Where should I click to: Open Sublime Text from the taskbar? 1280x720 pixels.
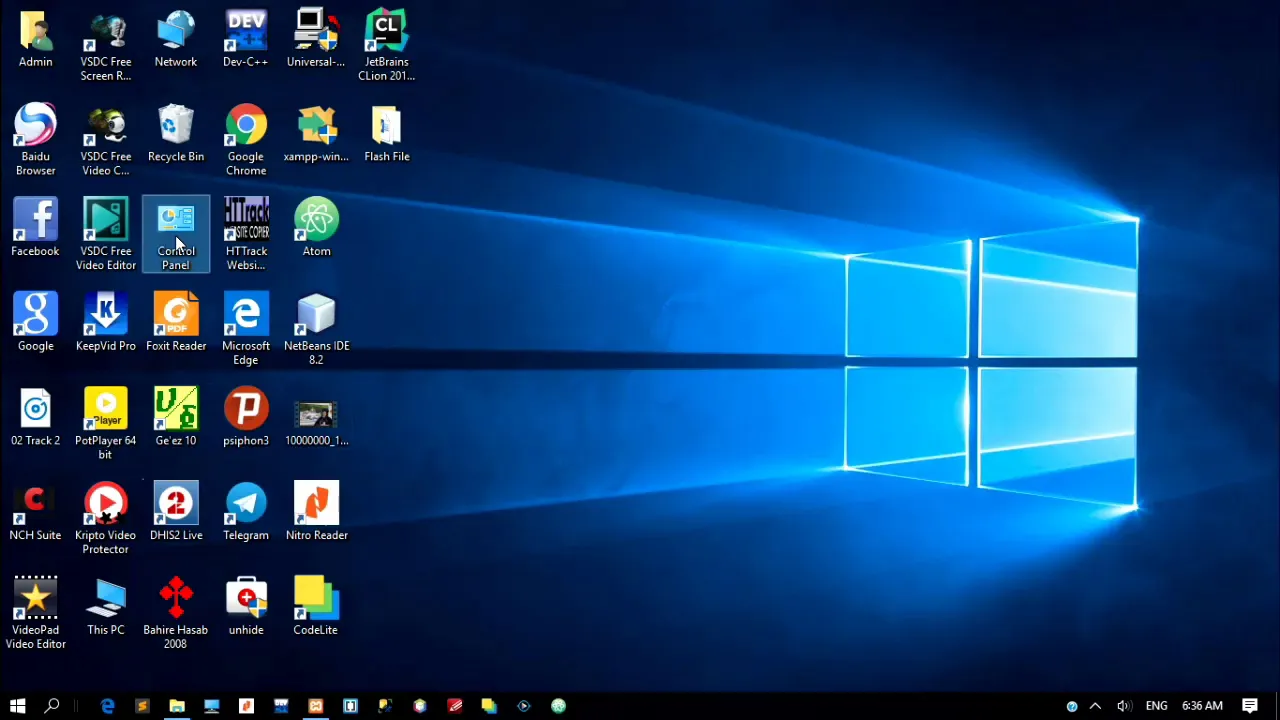142,706
